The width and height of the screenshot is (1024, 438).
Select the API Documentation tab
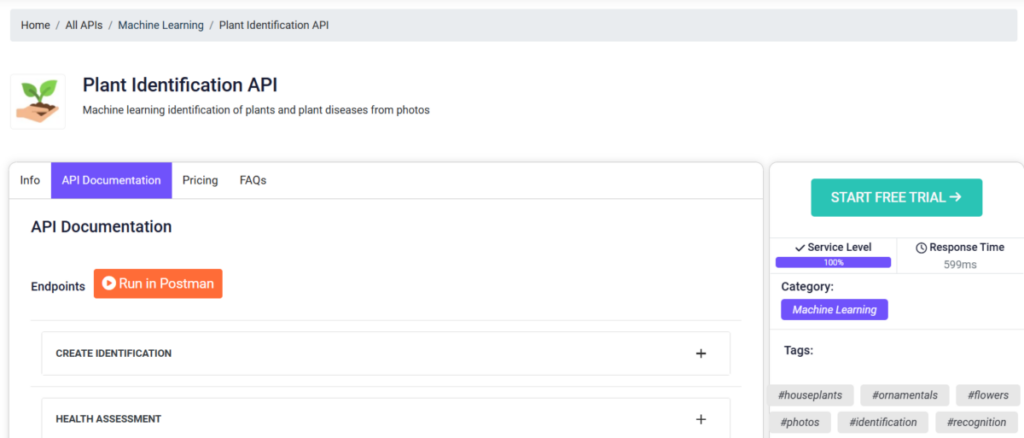point(111,180)
